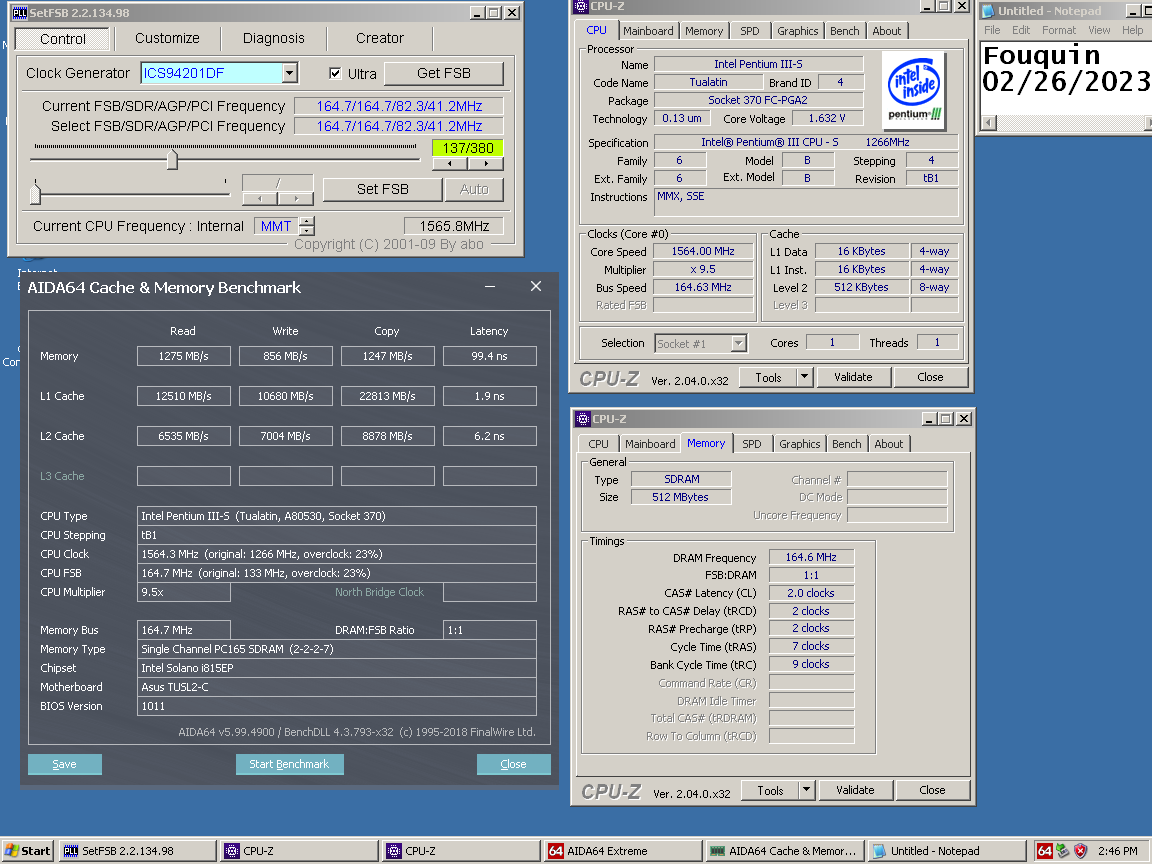The image size is (1152, 864).
Task: Click the lower SetFSB slider thumb
Action: (35, 194)
